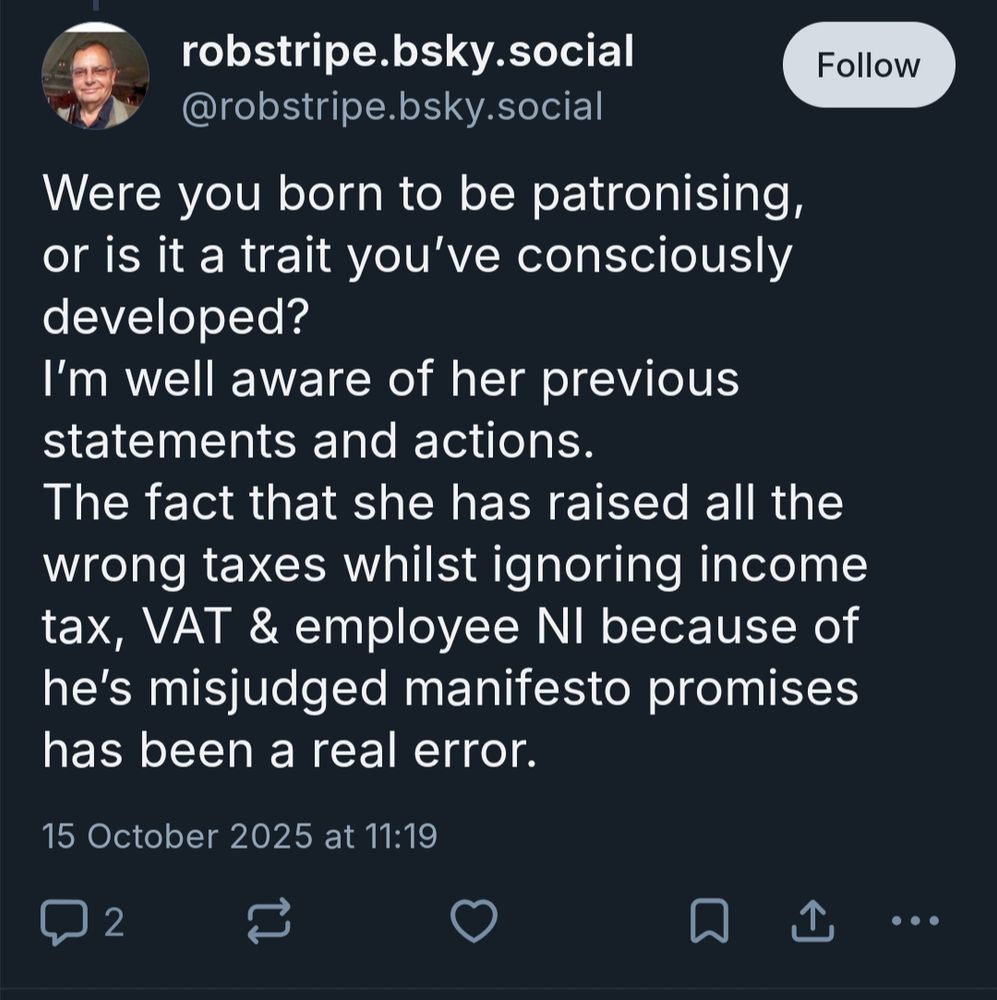This screenshot has height=1000, width=997.
Task: Click the bold robstripe.bsky.social display name
Action: (407, 52)
